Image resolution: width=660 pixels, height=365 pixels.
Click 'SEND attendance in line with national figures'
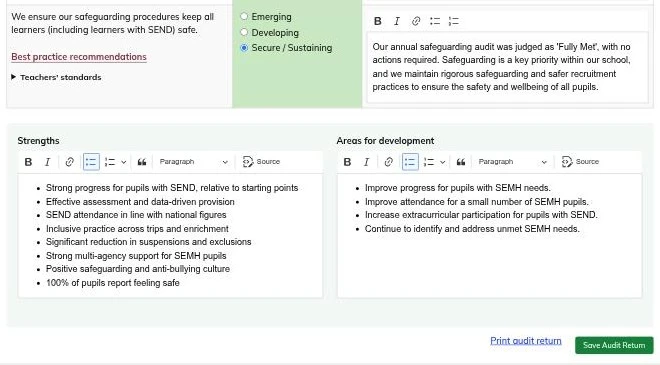(x=136, y=215)
